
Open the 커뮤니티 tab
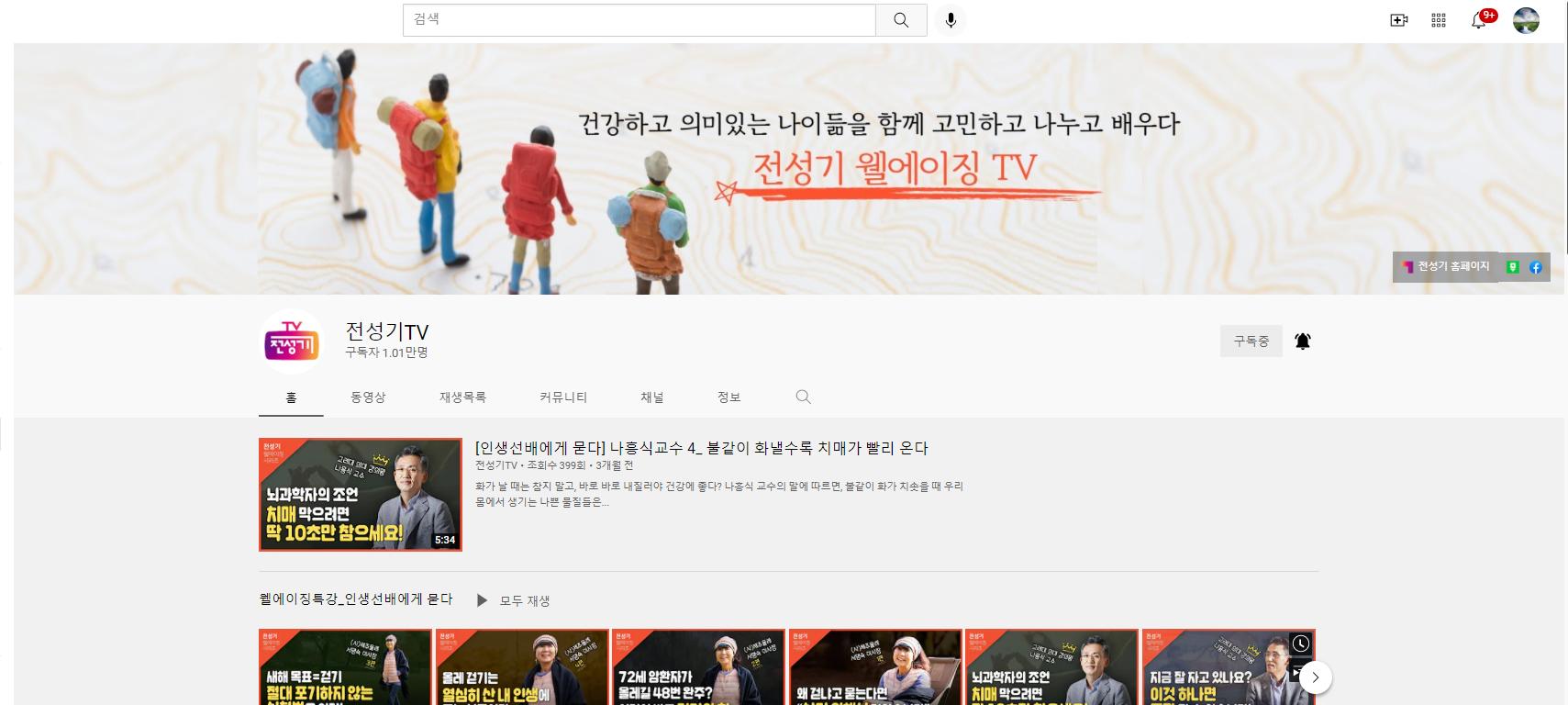563,397
